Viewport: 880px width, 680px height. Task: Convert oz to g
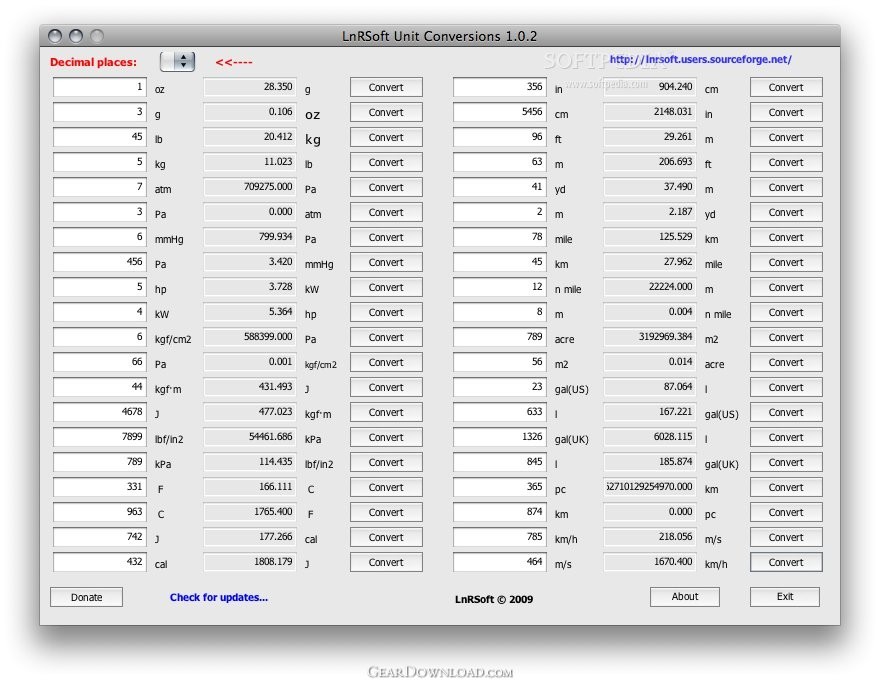[x=386, y=88]
